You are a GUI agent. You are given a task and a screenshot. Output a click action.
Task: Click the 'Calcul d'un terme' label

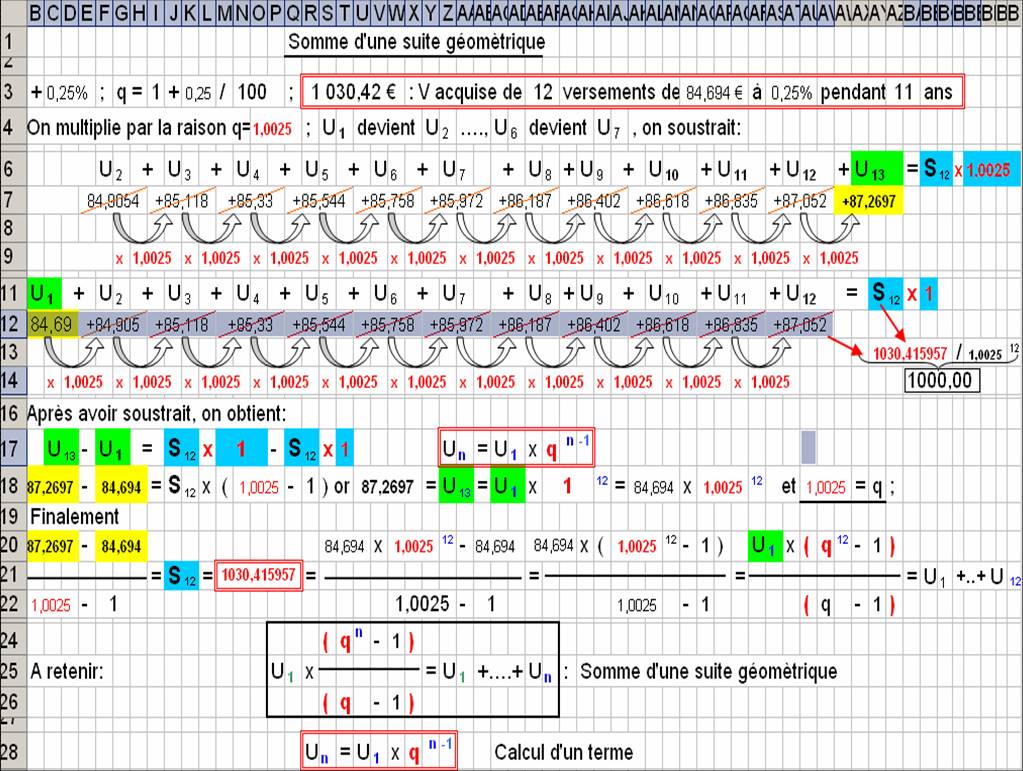tap(564, 752)
